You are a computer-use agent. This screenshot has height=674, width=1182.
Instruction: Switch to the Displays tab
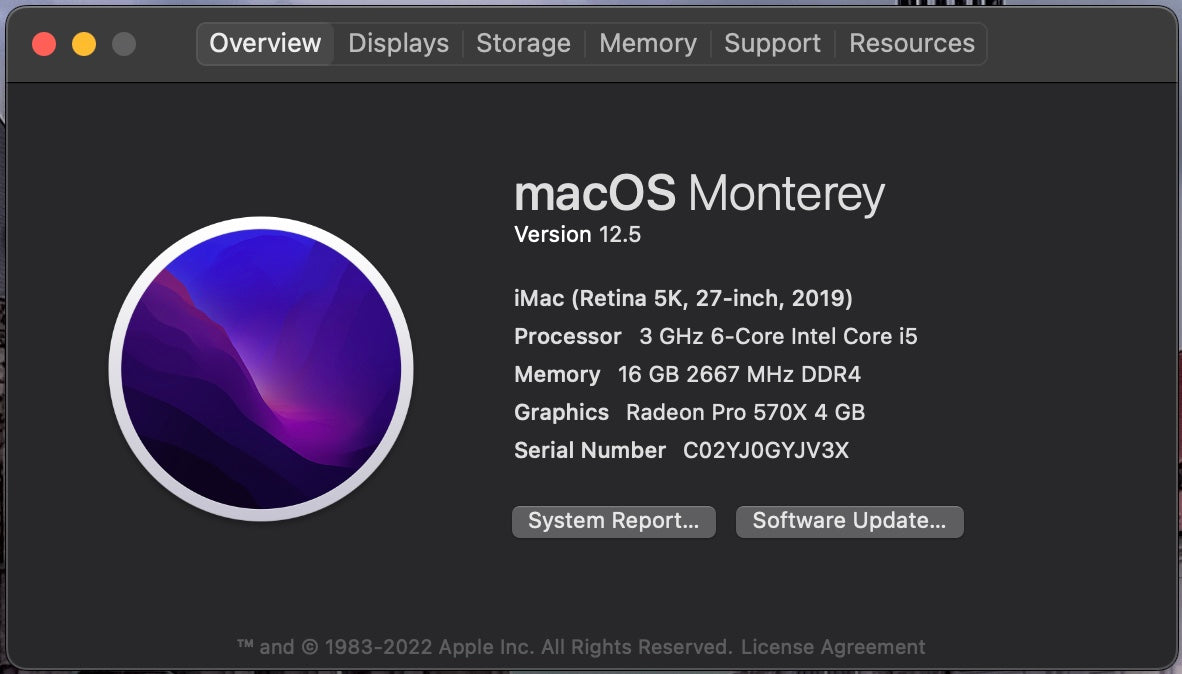click(397, 43)
